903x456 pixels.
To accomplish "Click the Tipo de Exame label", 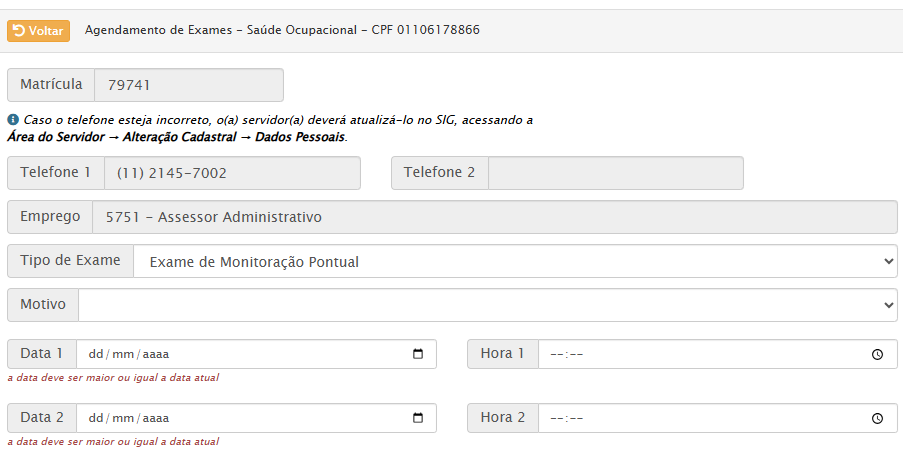I will [70, 261].
